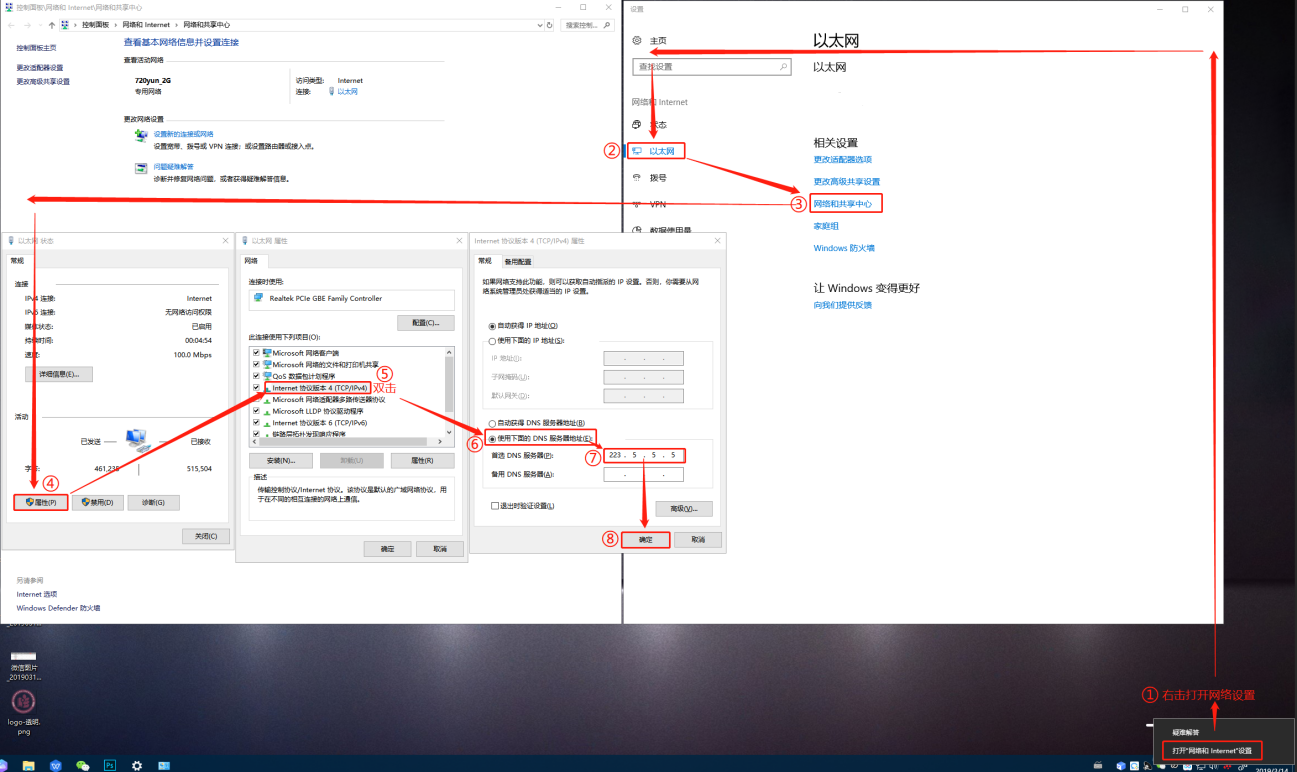Click 以太网 connection link in Control Panel
Screen dimensions: 1297x772
pos(347,91)
